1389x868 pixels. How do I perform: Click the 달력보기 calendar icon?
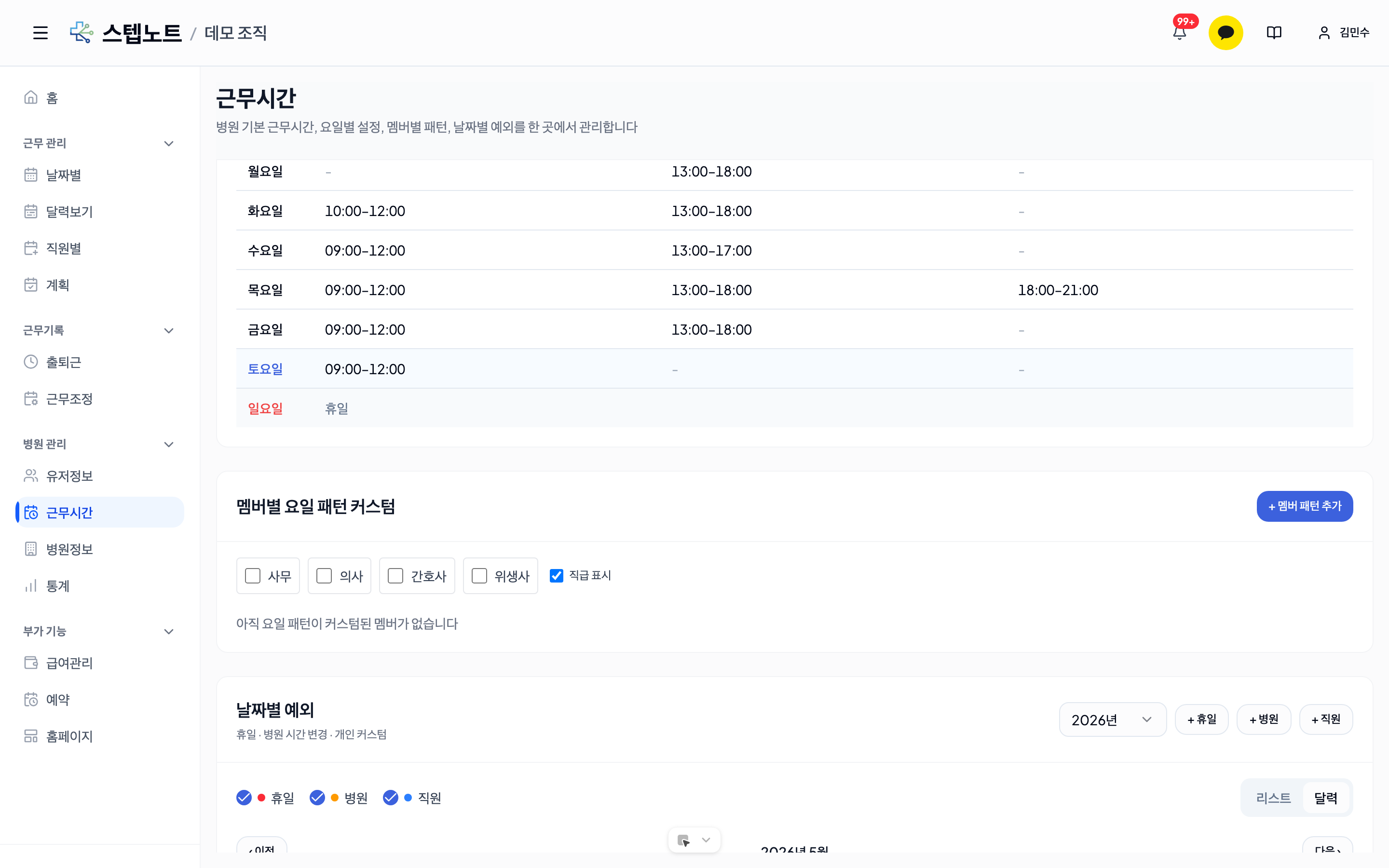(x=31, y=211)
